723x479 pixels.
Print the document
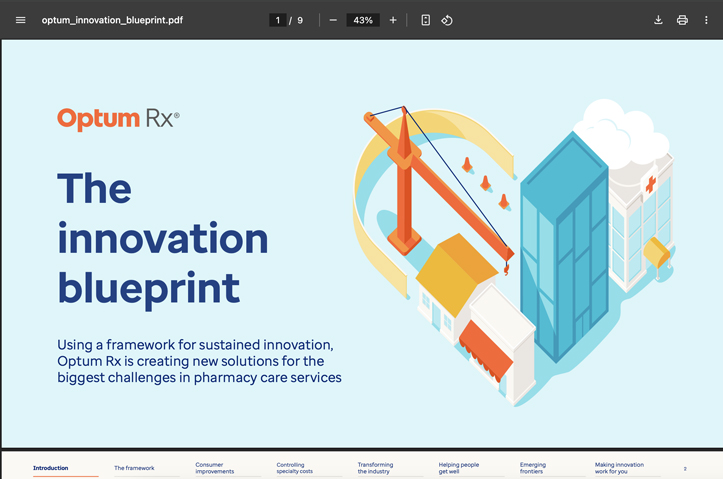point(682,20)
